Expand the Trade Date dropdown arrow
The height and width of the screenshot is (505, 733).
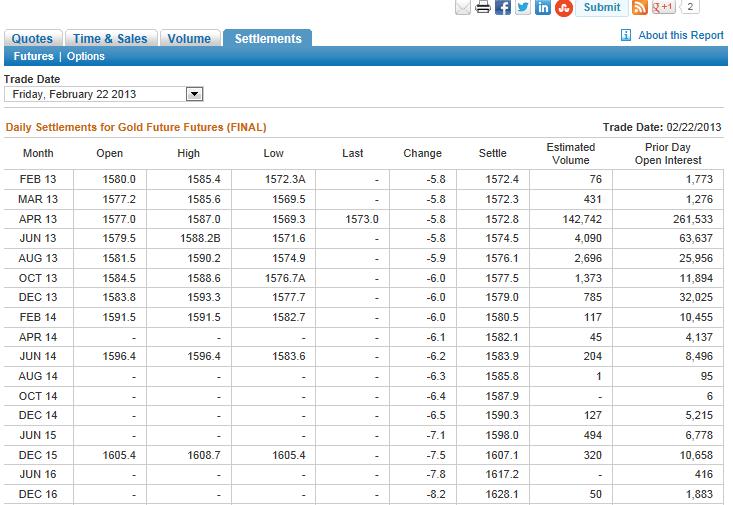195,94
